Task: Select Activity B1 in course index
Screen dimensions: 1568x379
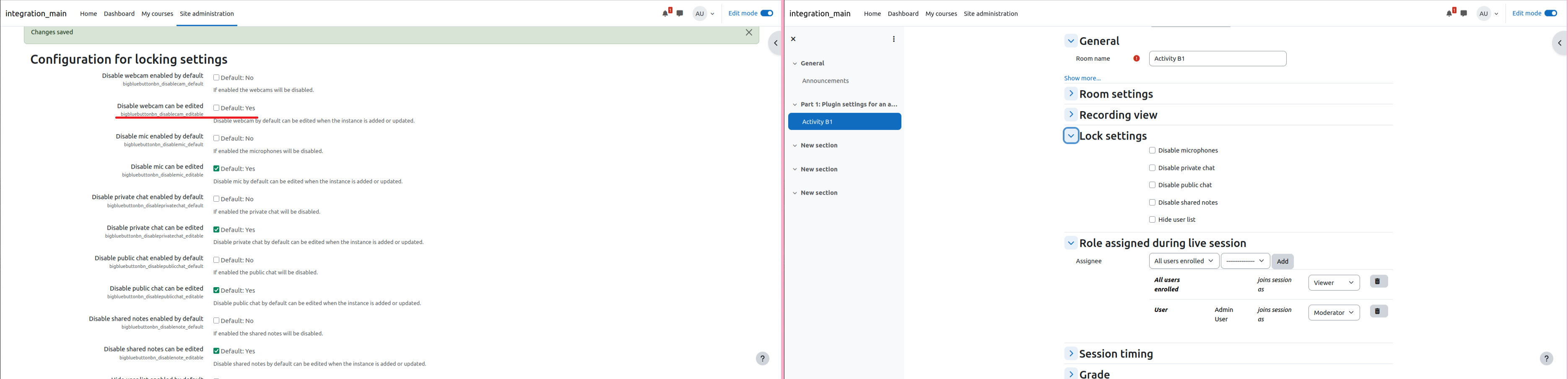Action: tap(844, 122)
